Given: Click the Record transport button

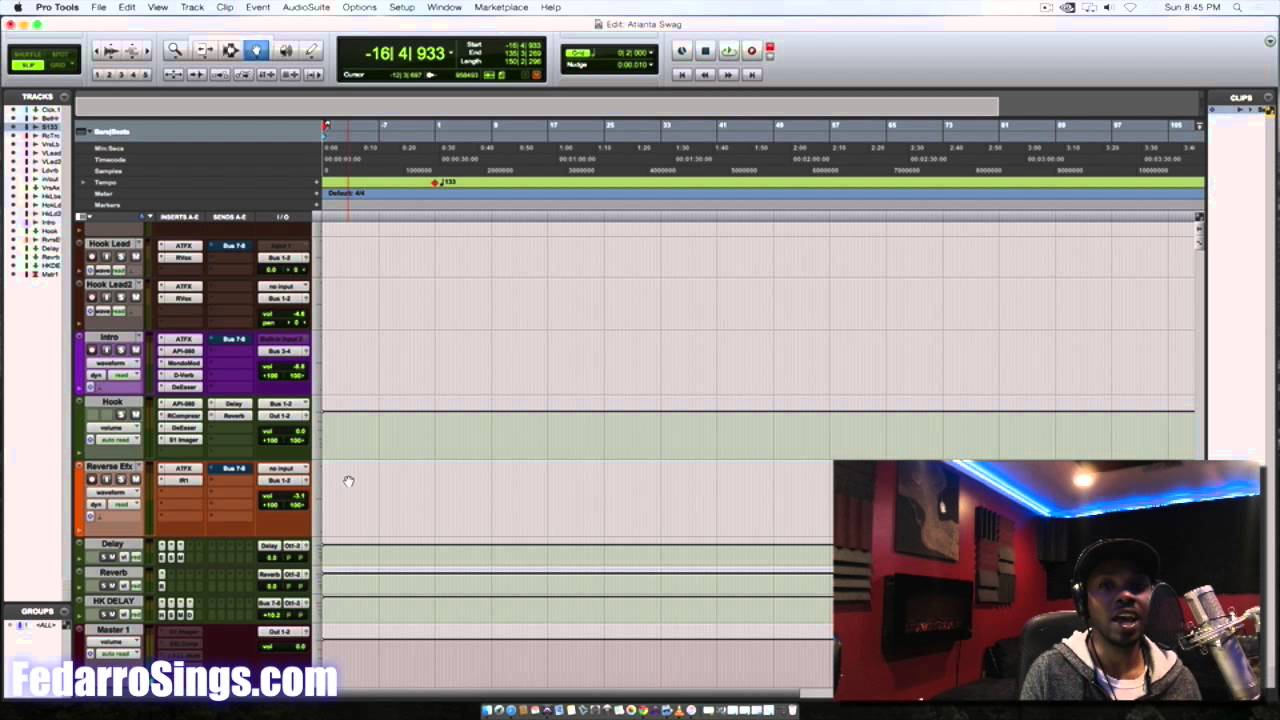Looking at the screenshot, I should 751,51.
